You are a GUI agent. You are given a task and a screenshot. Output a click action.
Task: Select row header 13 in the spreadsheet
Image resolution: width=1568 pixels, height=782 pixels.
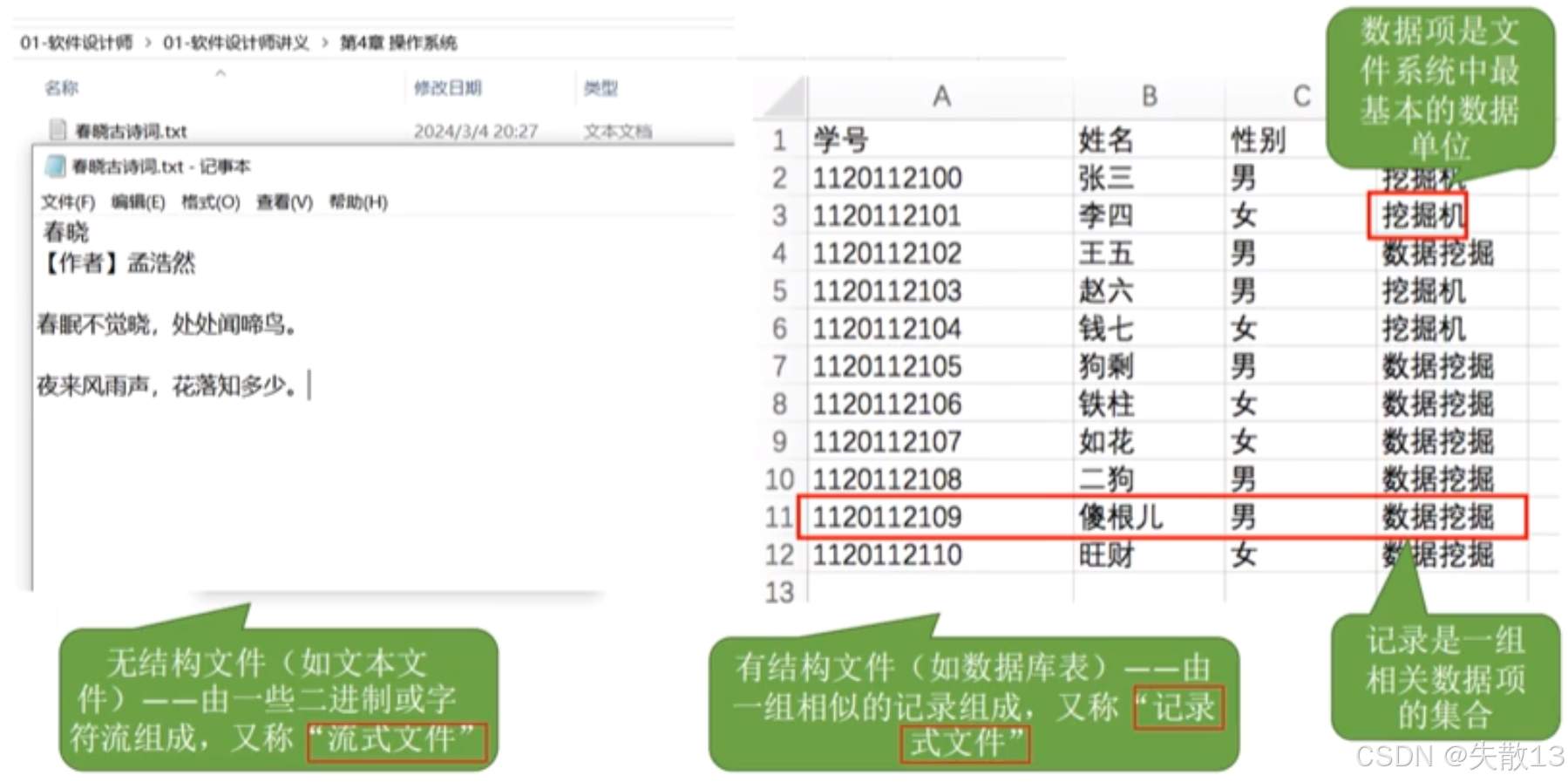tap(779, 593)
